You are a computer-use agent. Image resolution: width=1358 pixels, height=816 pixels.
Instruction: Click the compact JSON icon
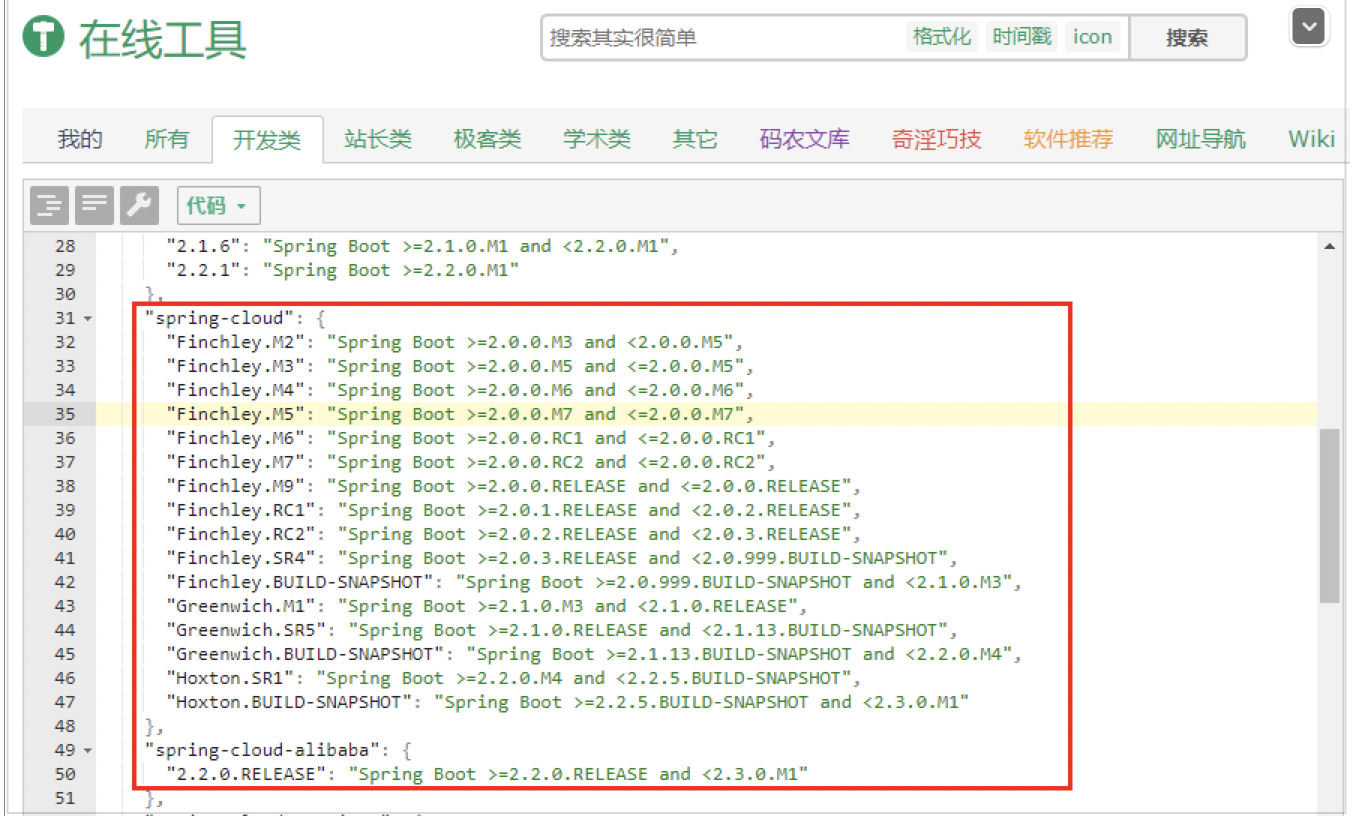tap(95, 205)
